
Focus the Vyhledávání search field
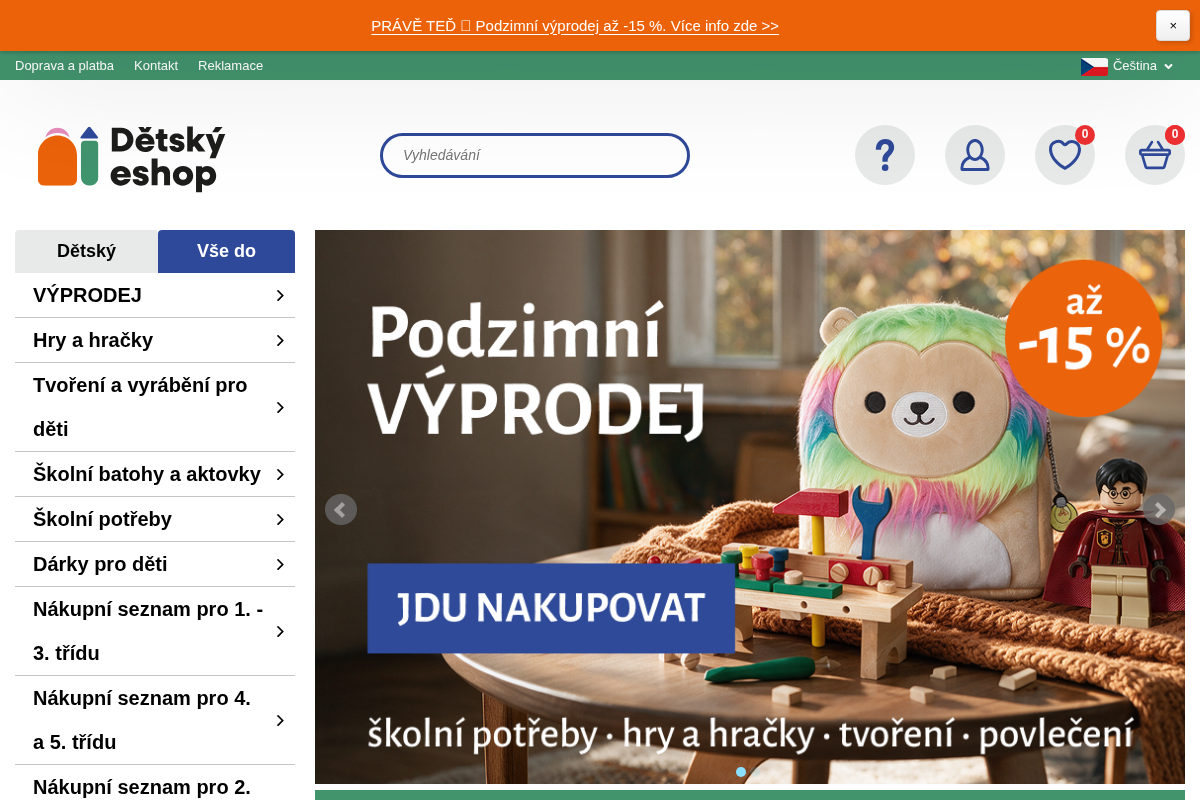point(535,155)
